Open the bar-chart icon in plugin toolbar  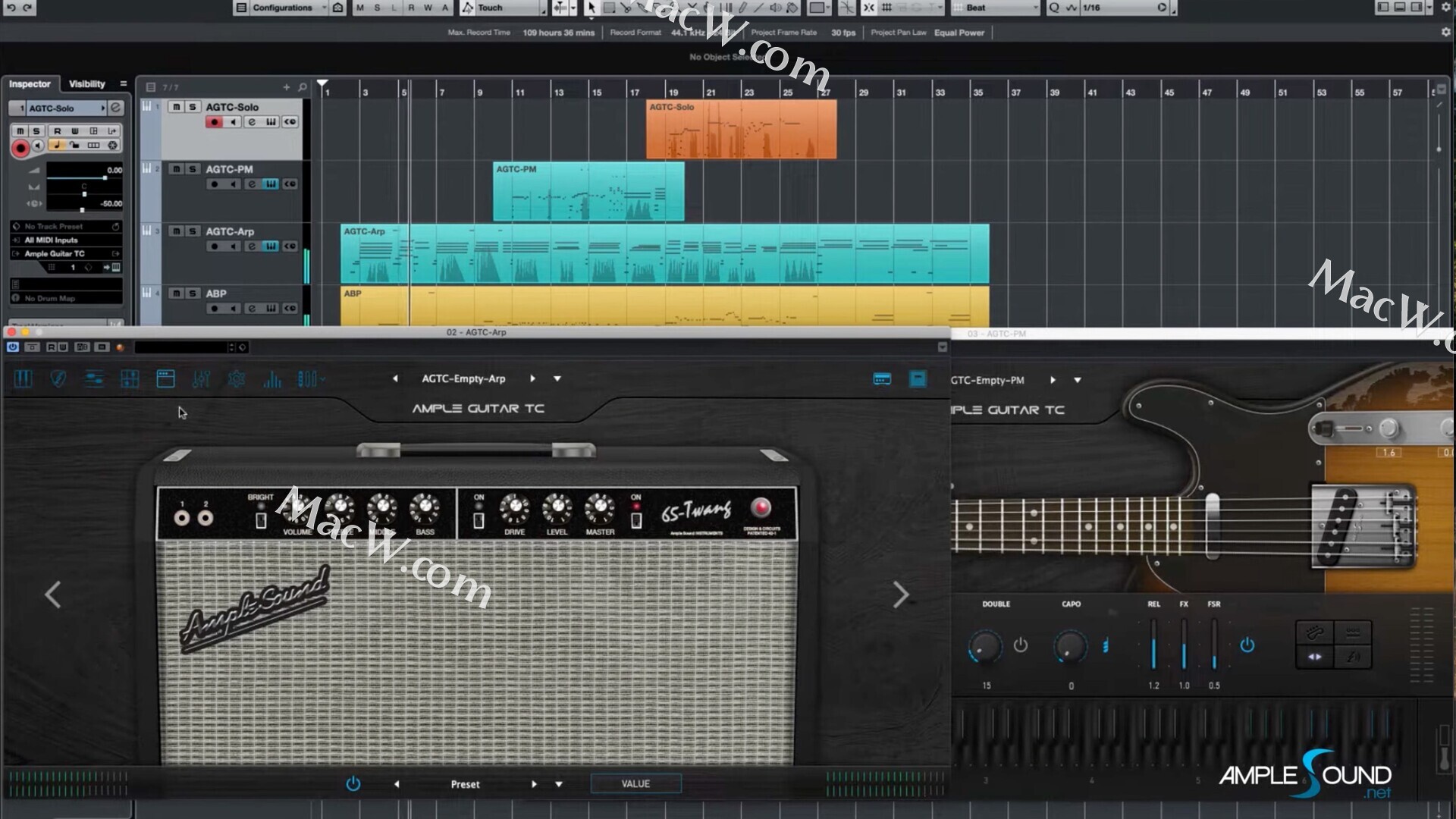(x=272, y=378)
